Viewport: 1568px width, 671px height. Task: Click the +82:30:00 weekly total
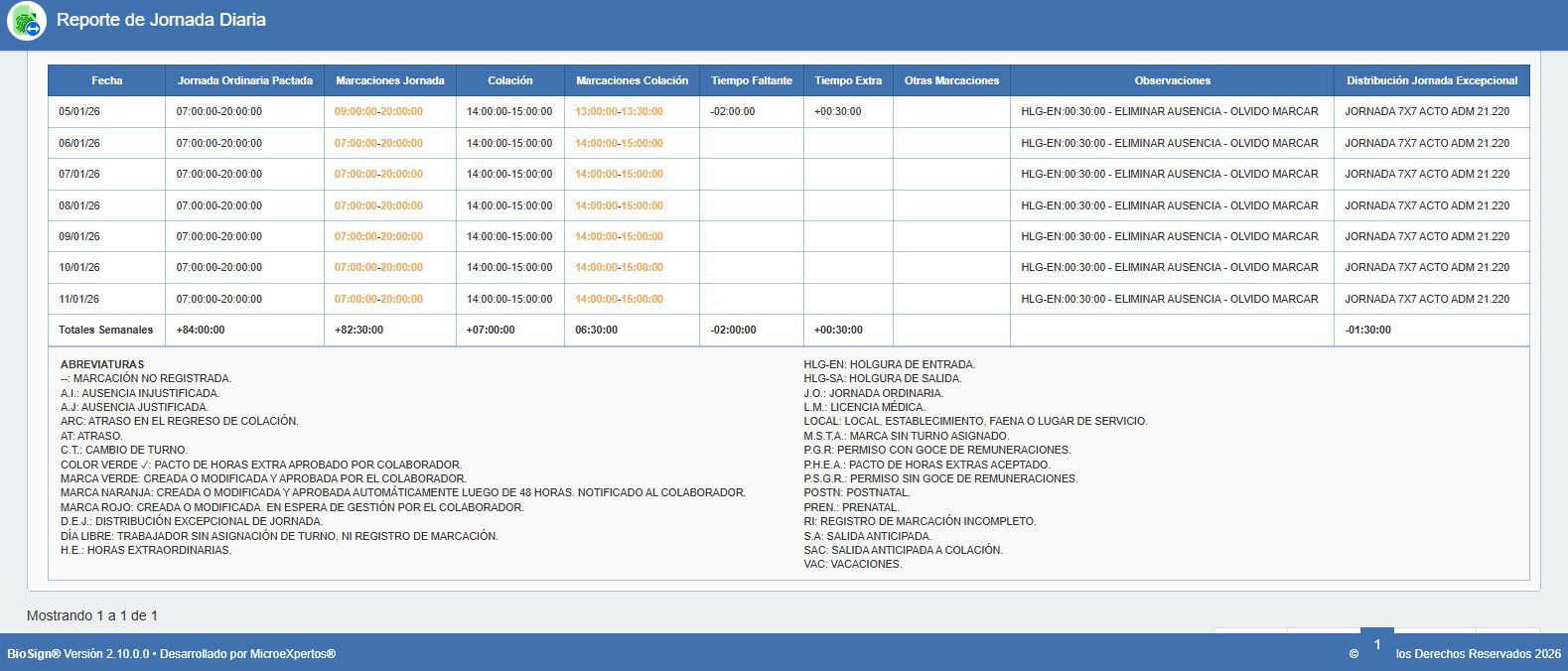point(358,330)
